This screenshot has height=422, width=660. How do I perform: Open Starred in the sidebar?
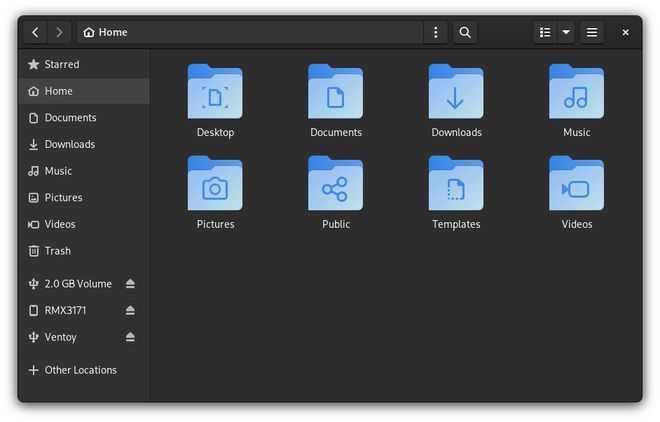84,64
